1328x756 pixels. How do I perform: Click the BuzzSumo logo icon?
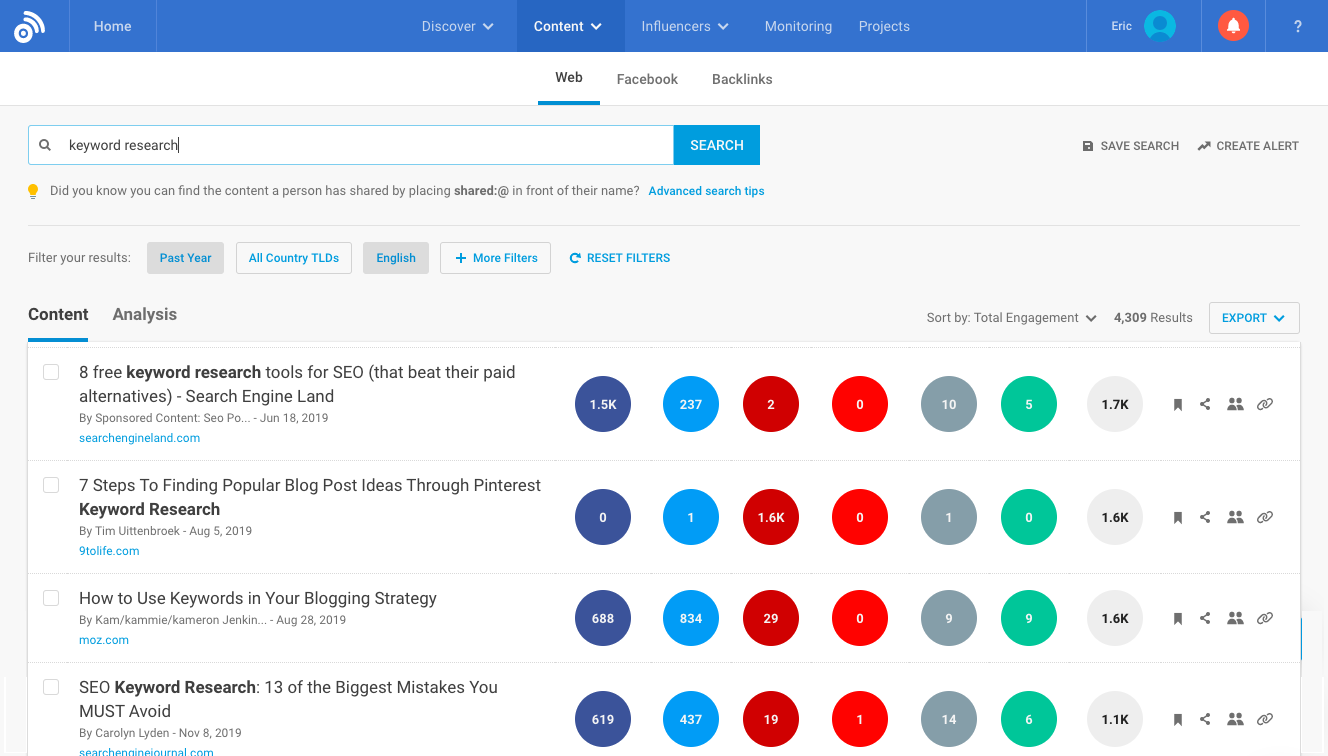pyautogui.click(x=29, y=27)
